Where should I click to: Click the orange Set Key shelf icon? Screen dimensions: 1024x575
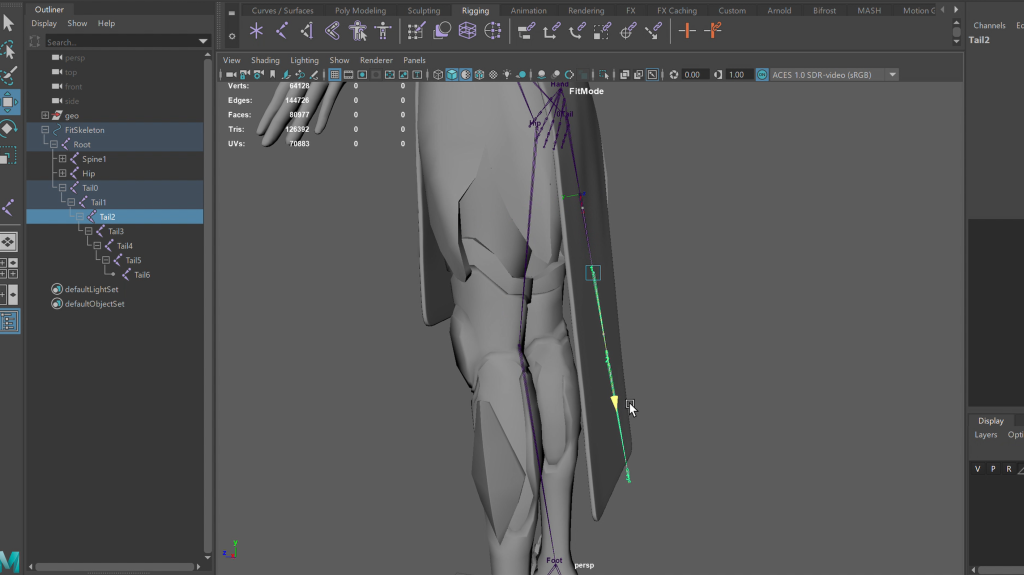686,31
